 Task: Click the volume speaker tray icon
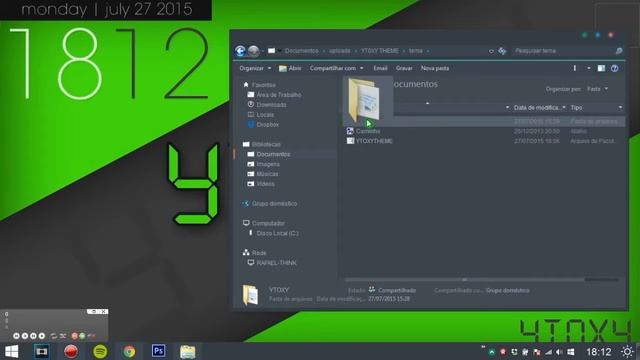[x=559, y=352]
